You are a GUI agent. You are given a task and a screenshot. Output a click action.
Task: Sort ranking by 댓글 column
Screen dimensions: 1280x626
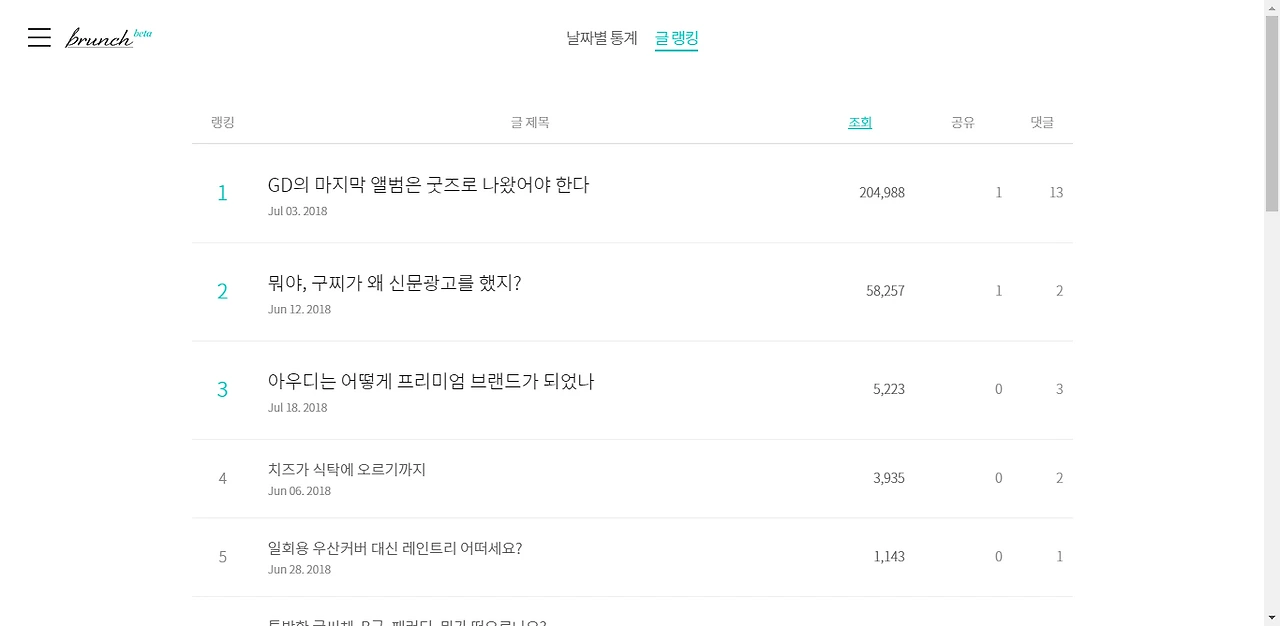pyautogui.click(x=1042, y=122)
